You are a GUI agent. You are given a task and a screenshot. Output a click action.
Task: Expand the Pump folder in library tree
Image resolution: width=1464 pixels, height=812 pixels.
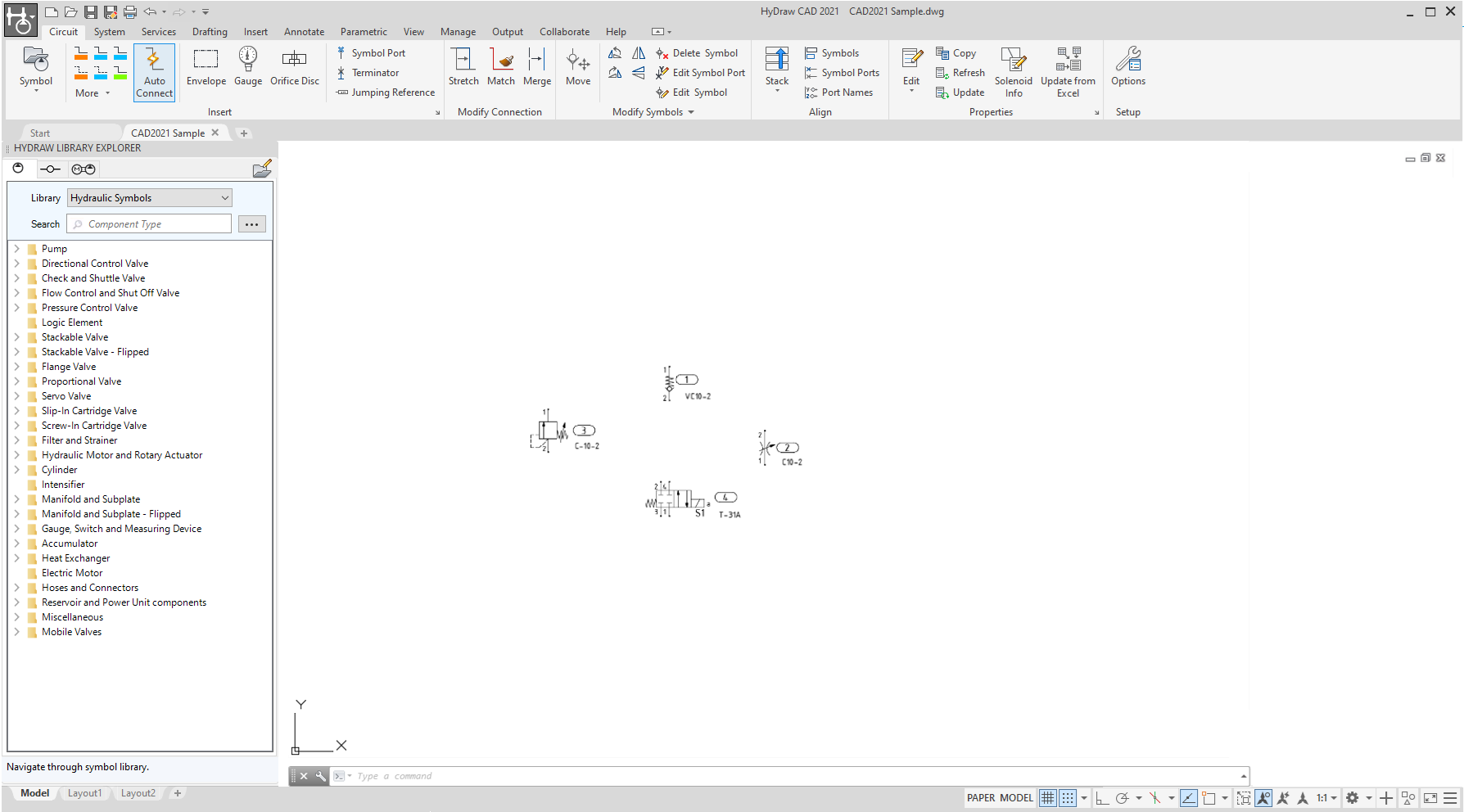[16, 249]
